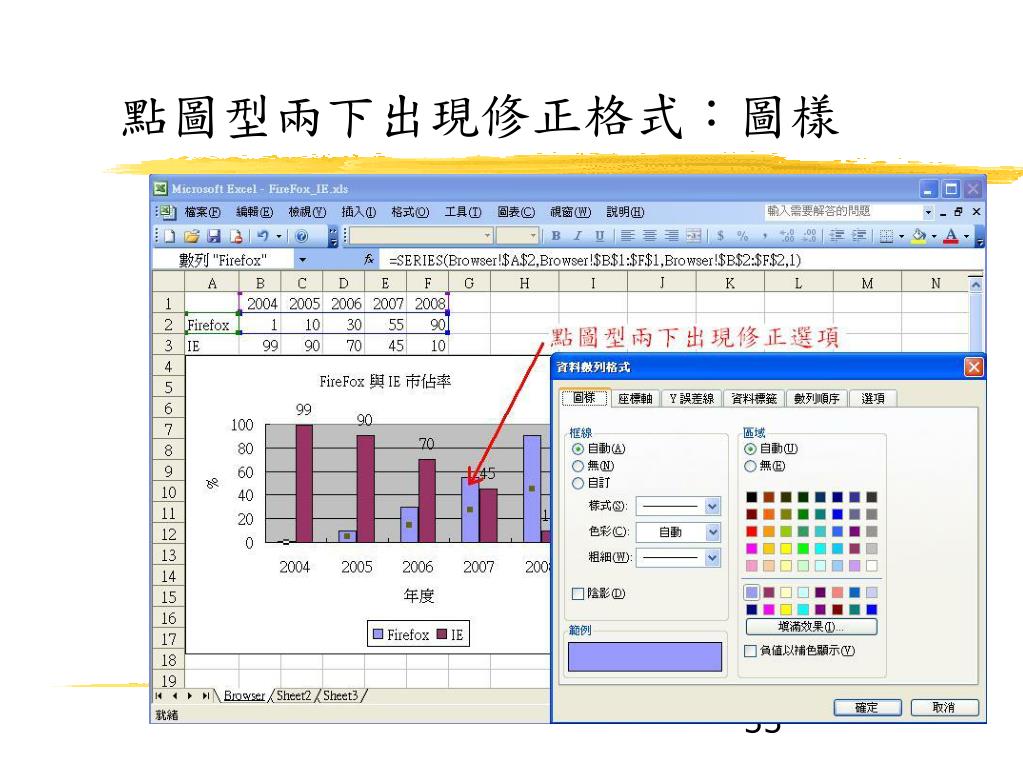The image size is (1023, 767).
Task: Click the fx insert function icon
Action: tap(369, 260)
